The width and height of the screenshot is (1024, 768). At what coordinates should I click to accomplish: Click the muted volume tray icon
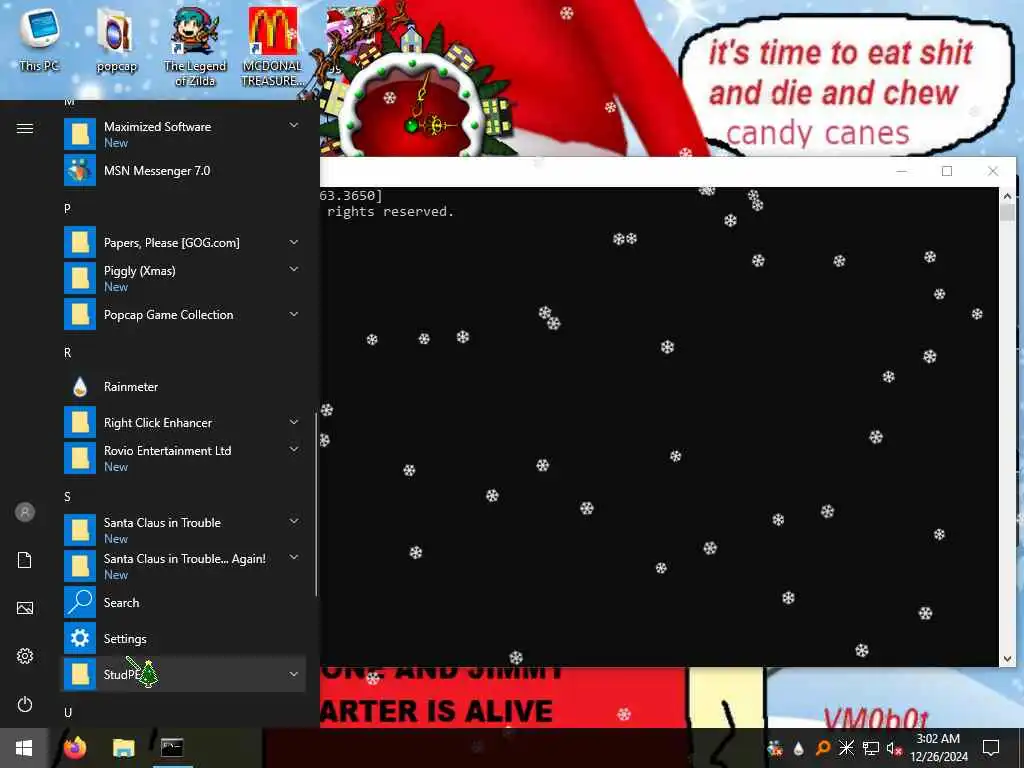(893, 748)
